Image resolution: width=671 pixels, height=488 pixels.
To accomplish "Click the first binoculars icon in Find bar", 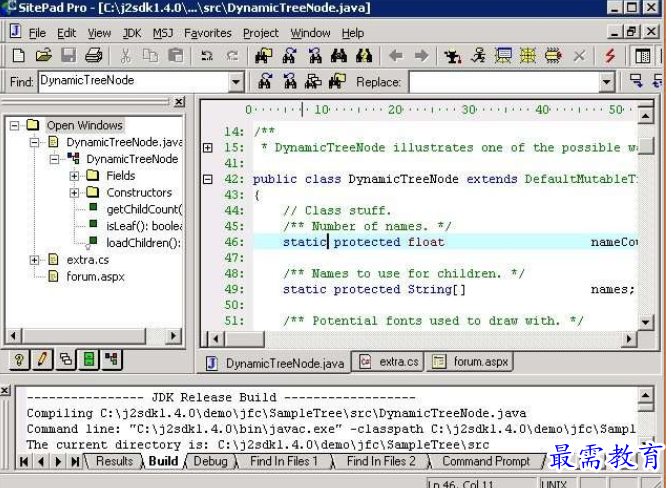I will coord(265,81).
